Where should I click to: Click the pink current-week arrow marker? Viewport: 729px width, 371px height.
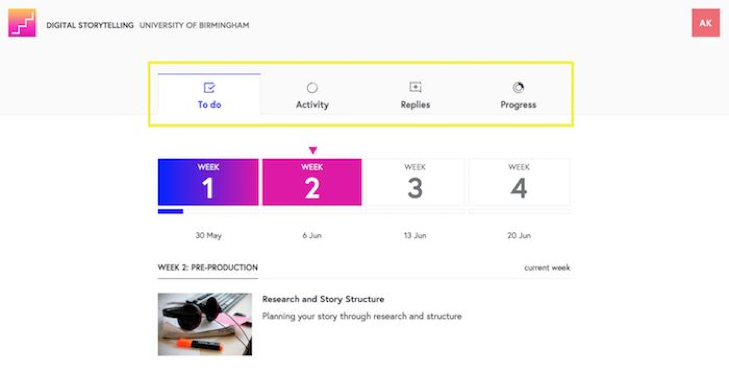pyautogui.click(x=313, y=150)
